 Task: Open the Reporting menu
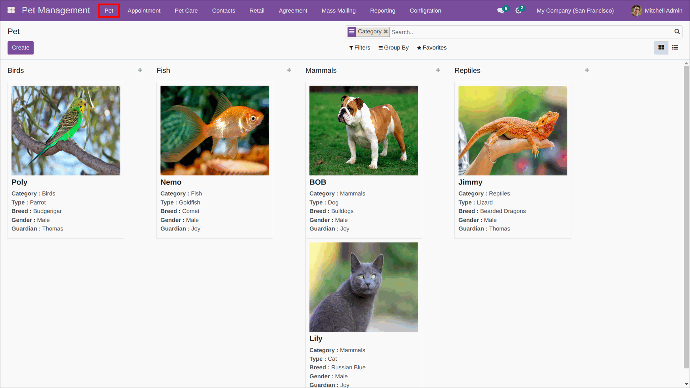click(x=382, y=11)
